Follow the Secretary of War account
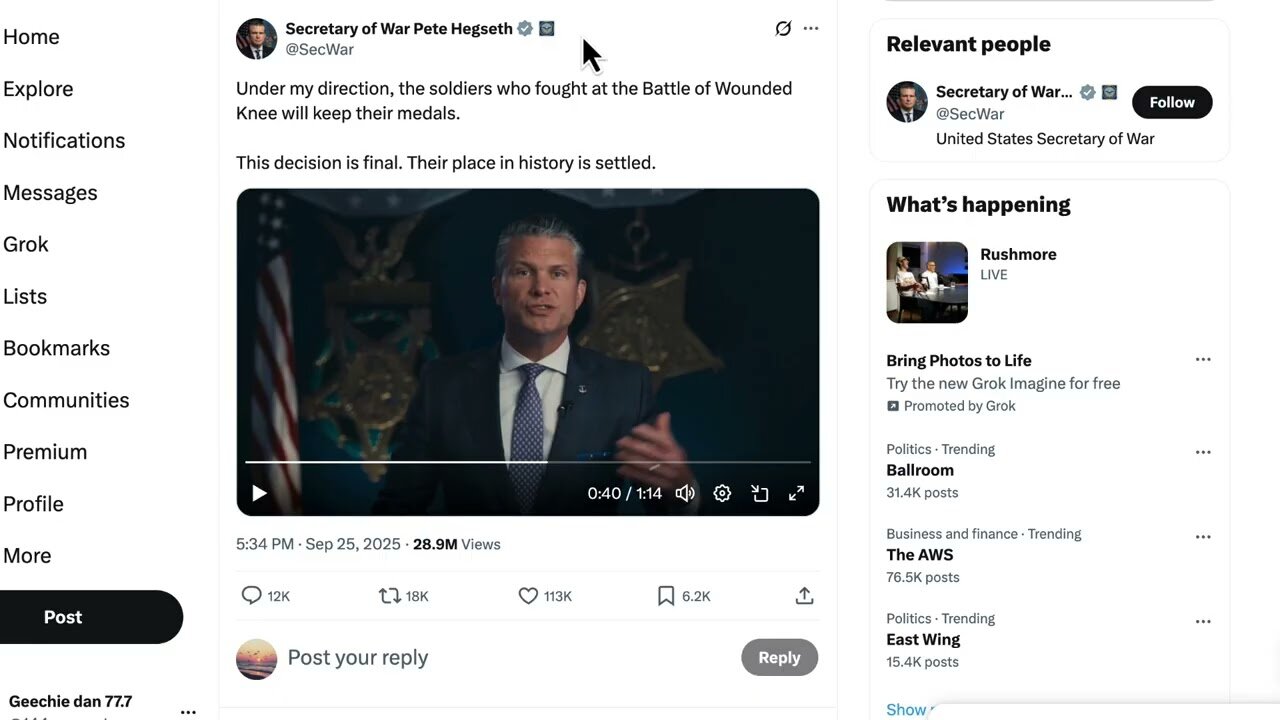 pyautogui.click(x=1171, y=102)
